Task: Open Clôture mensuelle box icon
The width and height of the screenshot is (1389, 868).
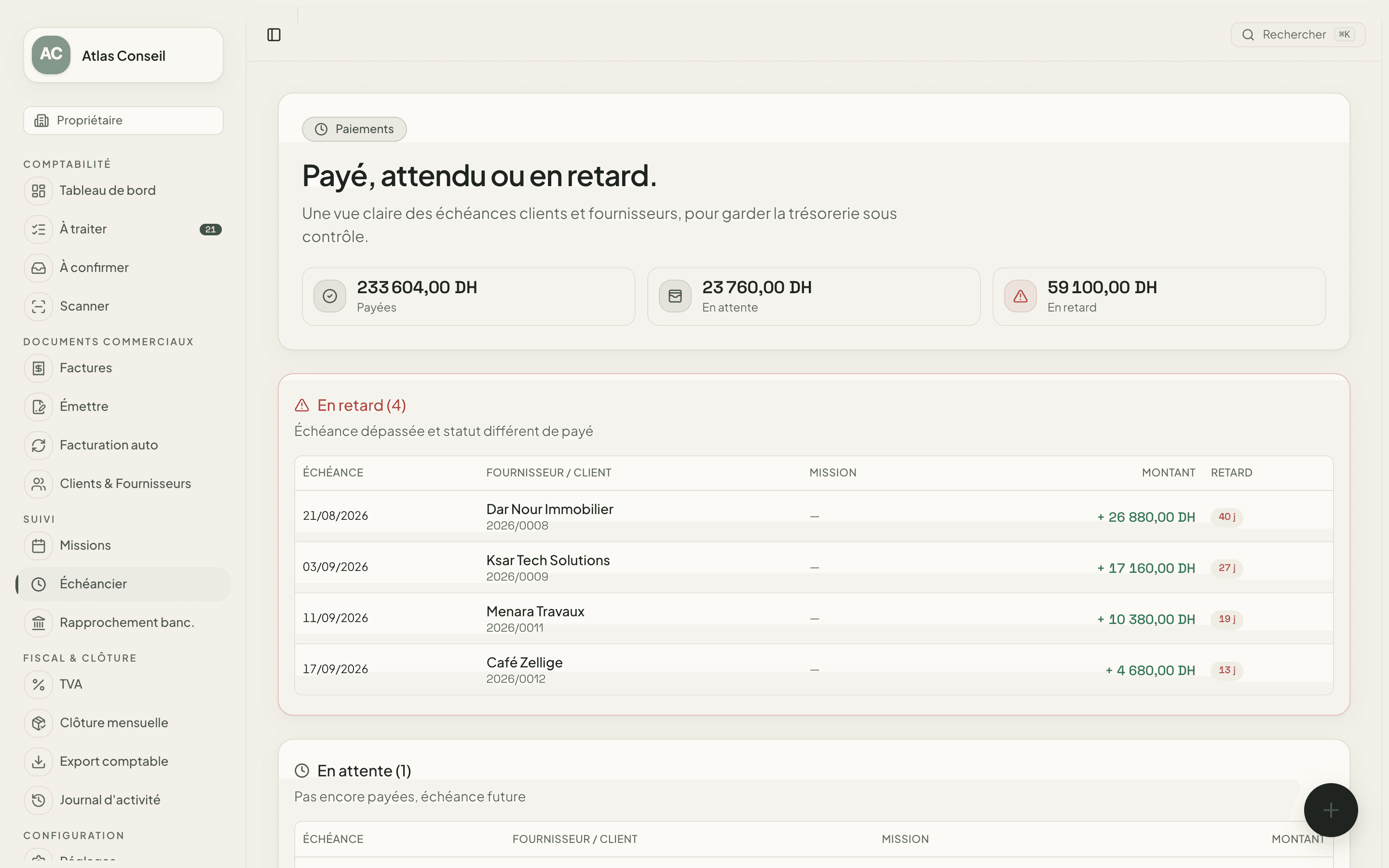Action: click(x=39, y=723)
